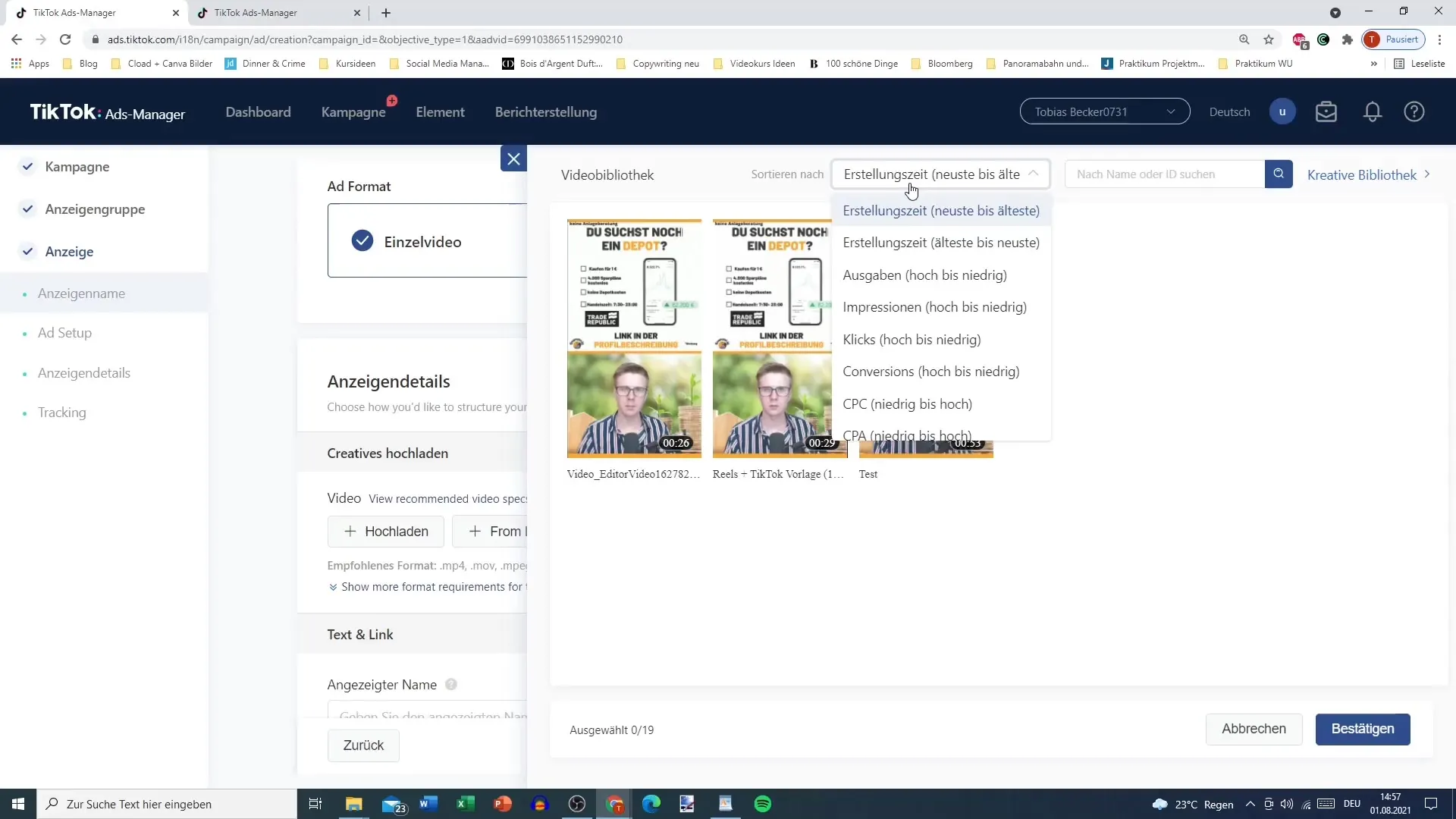
Task: Open Word from the taskbar
Action: tap(428, 804)
